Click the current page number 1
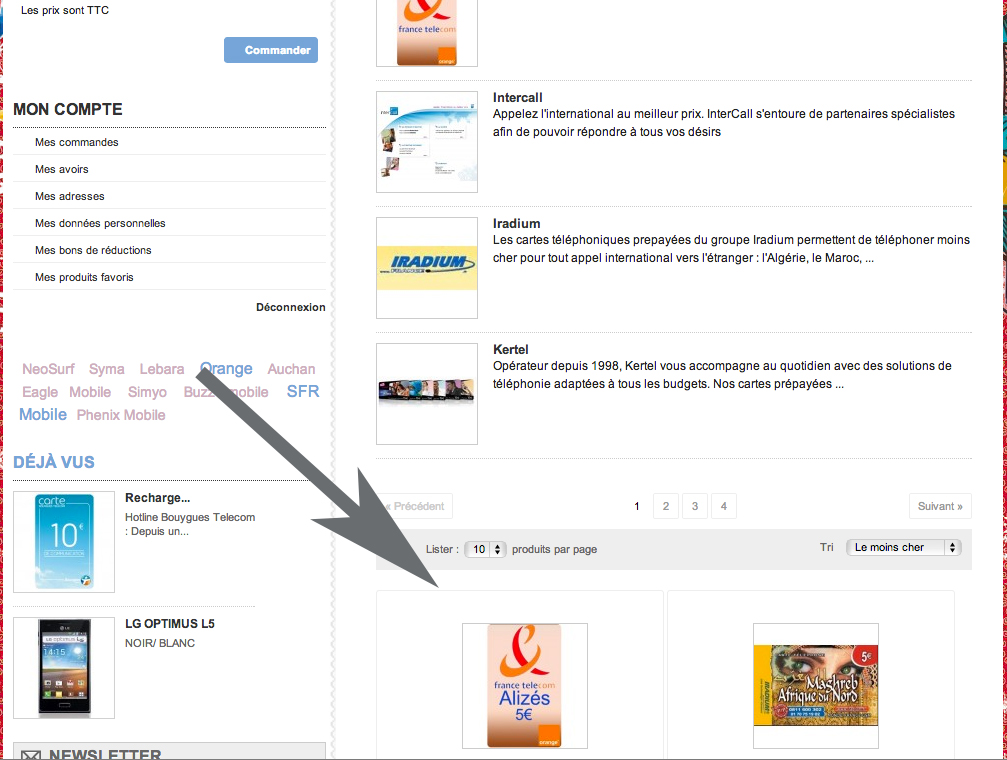 (636, 506)
